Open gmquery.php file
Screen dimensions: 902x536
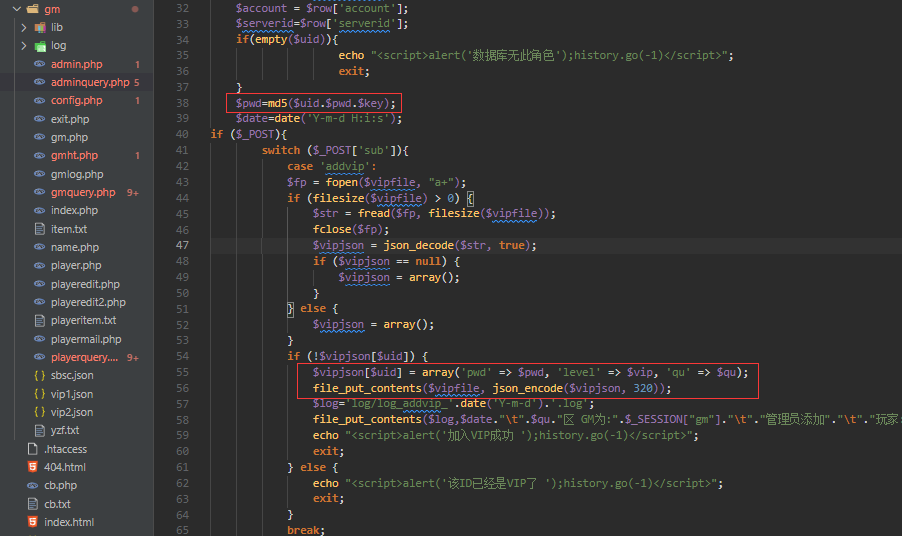click(83, 192)
